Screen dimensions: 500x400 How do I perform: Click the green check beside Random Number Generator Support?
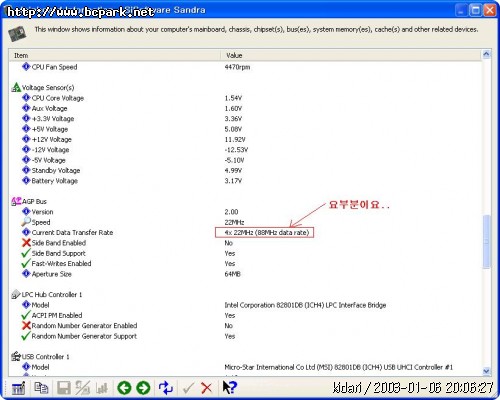(26, 336)
